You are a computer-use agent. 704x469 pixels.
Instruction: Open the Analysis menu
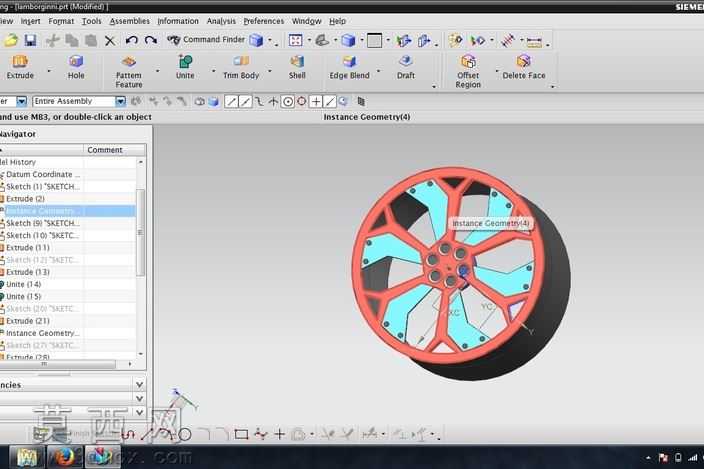pyautogui.click(x=221, y=21)
